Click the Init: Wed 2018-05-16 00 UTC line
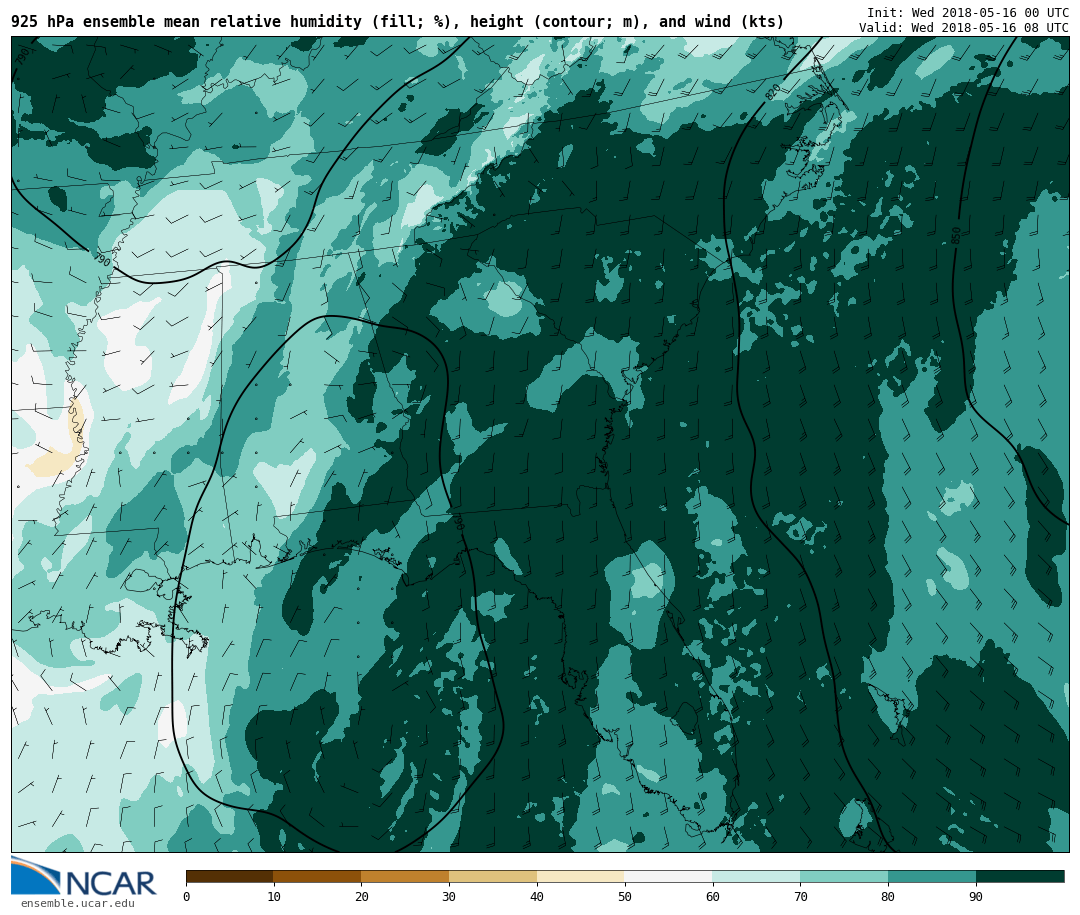Viewport: 1080px width, 915px height. pyautogui.click(x=968, y=12)
